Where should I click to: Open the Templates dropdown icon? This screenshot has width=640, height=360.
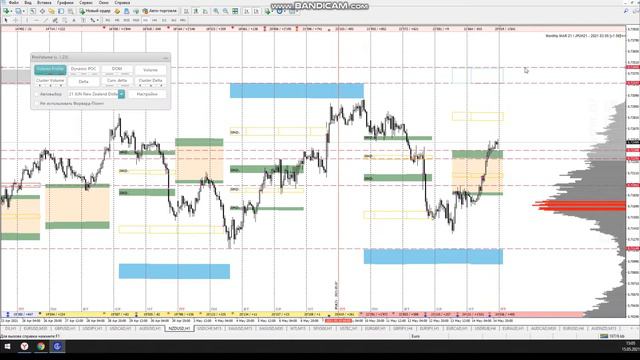[x=292, y=11]
